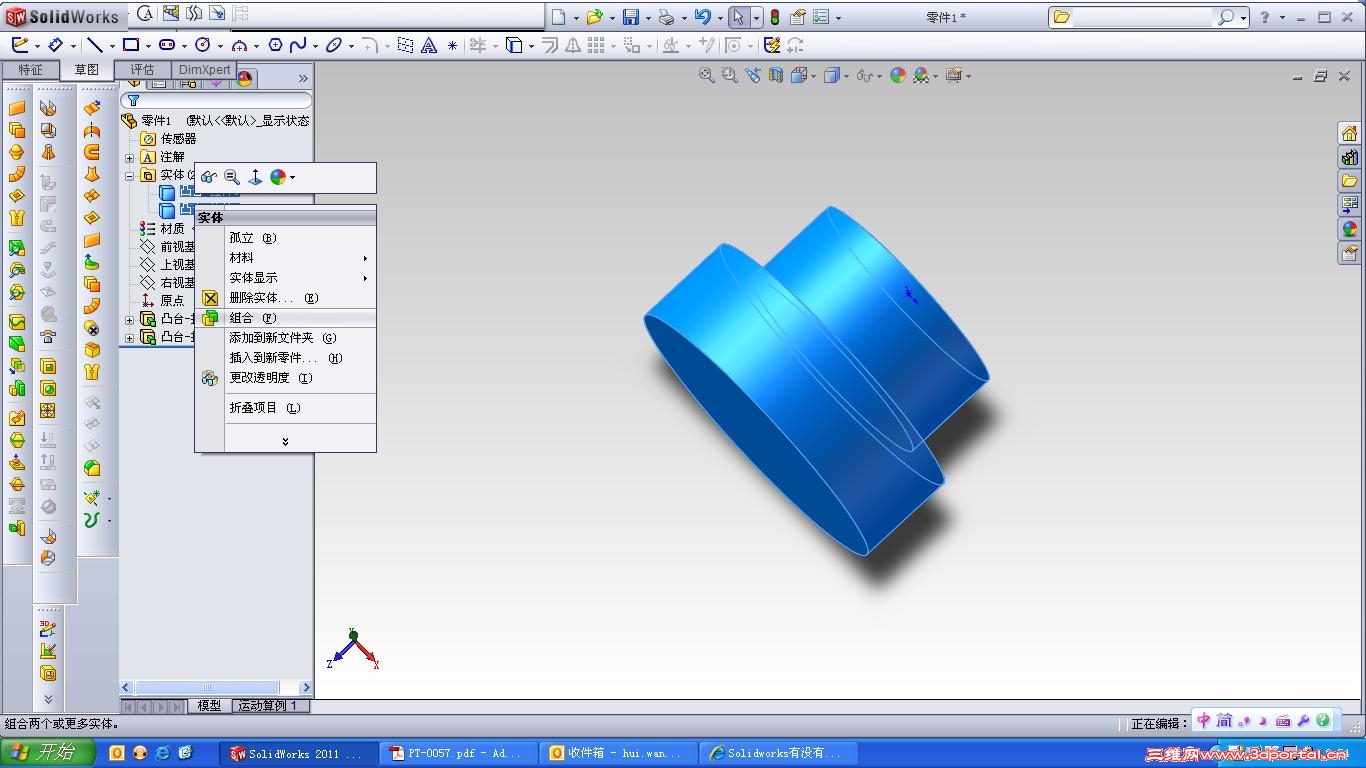
Task: Select the Circle sketch tool
Action: point(203,45)
